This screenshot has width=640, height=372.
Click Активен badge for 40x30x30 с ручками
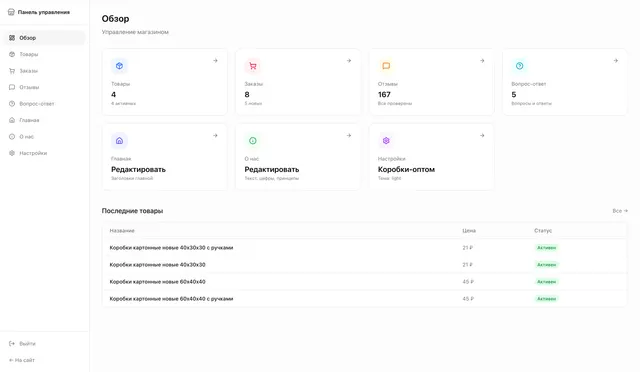tap(547, 247)
